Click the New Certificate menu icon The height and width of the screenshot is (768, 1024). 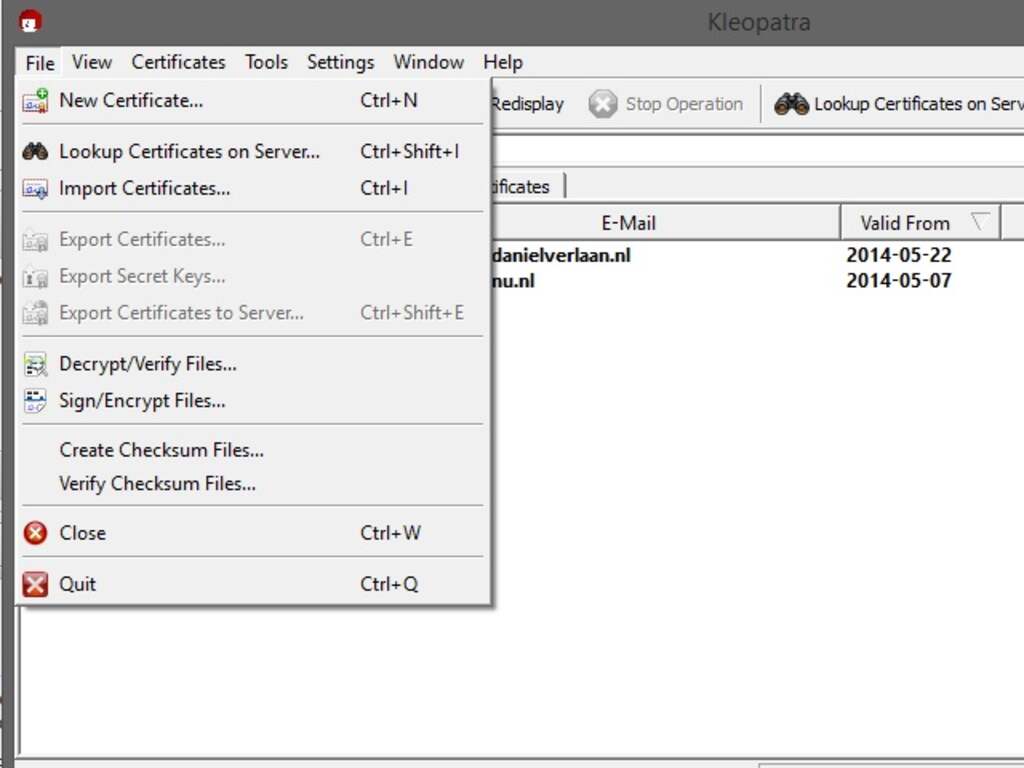(x=35, y=101)
